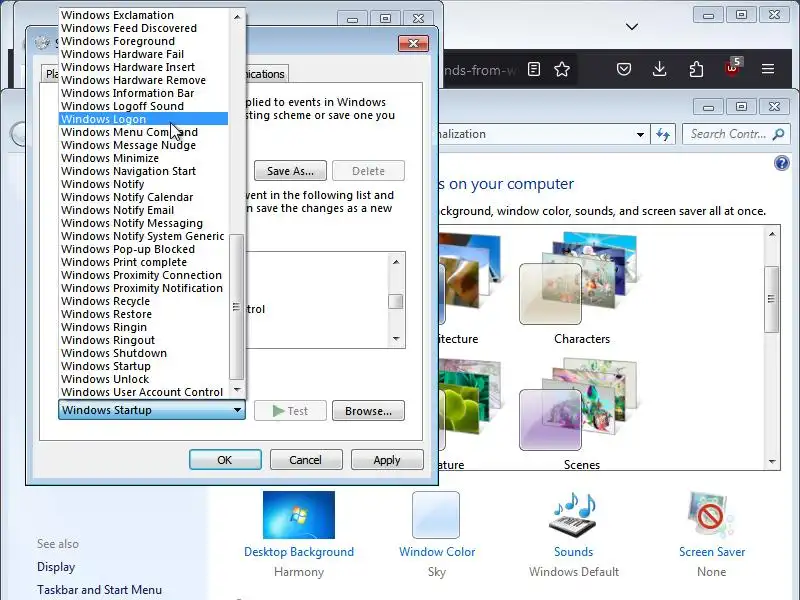Choose Windows Hardware Fail sound
The width and height of the screenshot is (800, 600).
[x=143, y=54]
